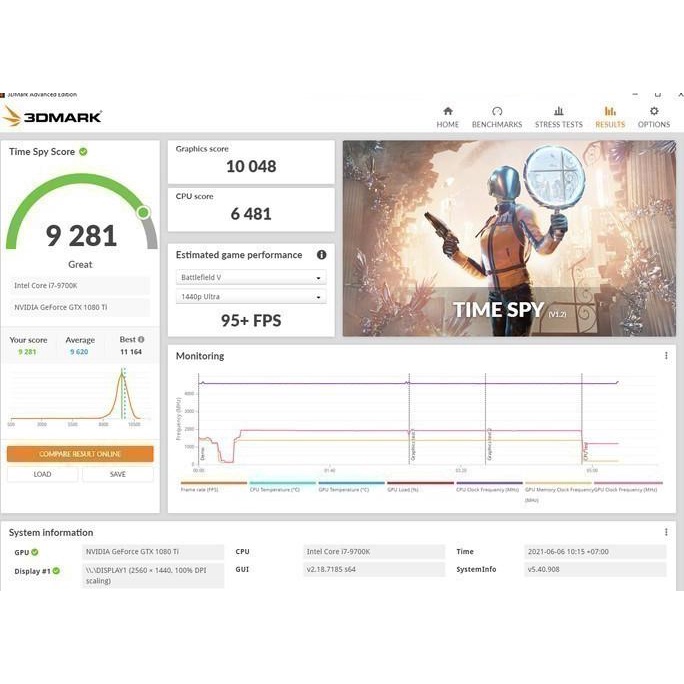684x684 pixels.
Task: Toggle the Frame rate (FPS) legend series
Action: [x=199, y=487]
